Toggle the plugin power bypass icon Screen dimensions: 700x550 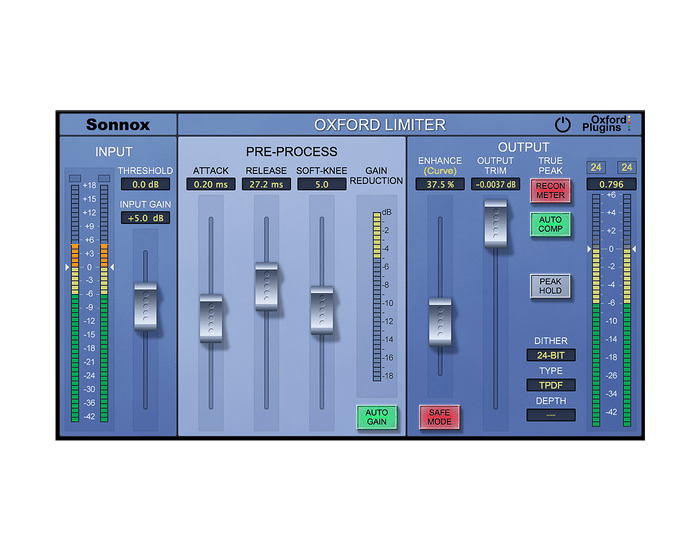point(562,125)
